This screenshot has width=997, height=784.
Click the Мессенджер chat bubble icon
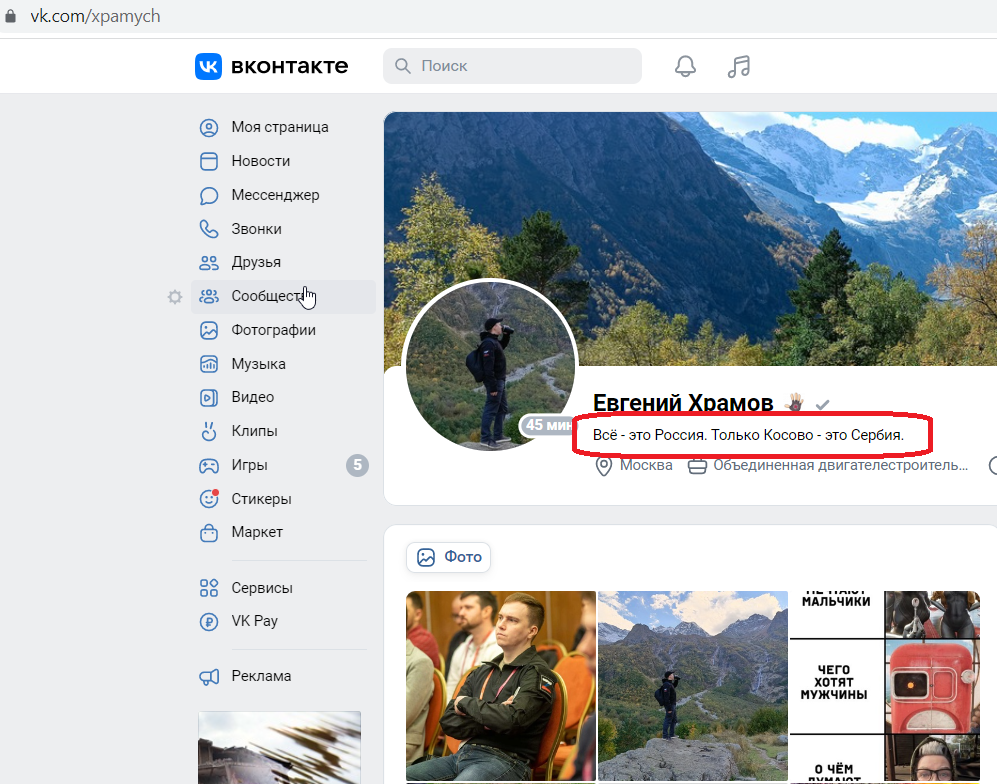(x=209, y=195)
